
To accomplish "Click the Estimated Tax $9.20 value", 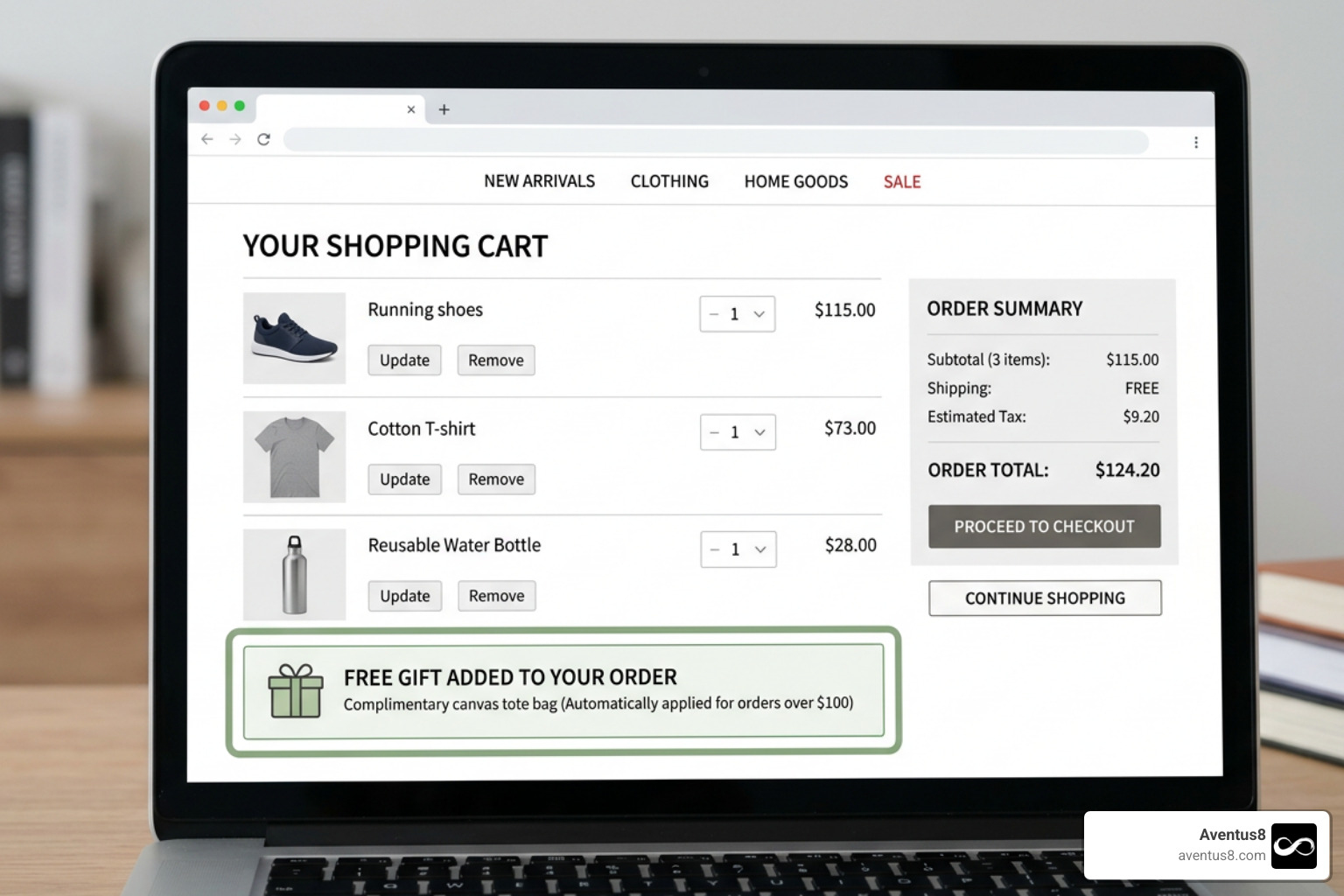I will 1141,416.
